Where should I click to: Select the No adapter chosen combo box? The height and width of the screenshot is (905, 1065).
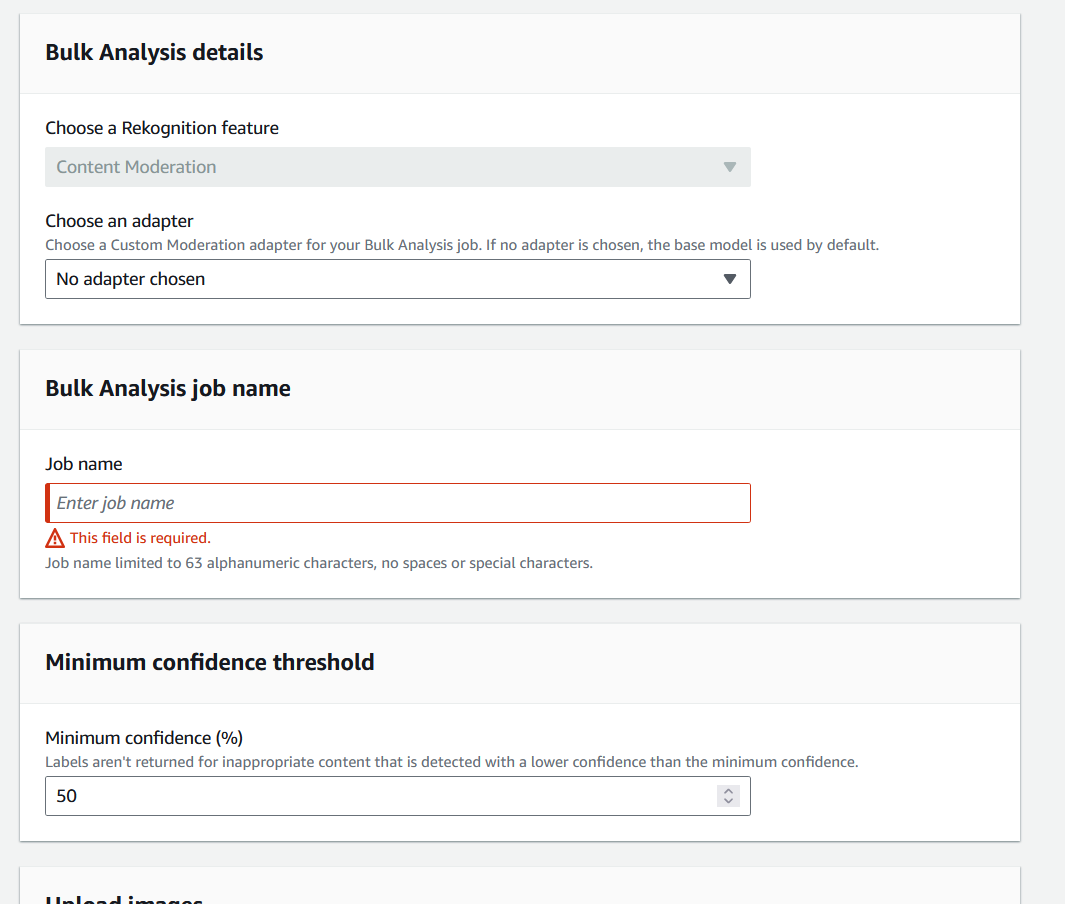397,279
